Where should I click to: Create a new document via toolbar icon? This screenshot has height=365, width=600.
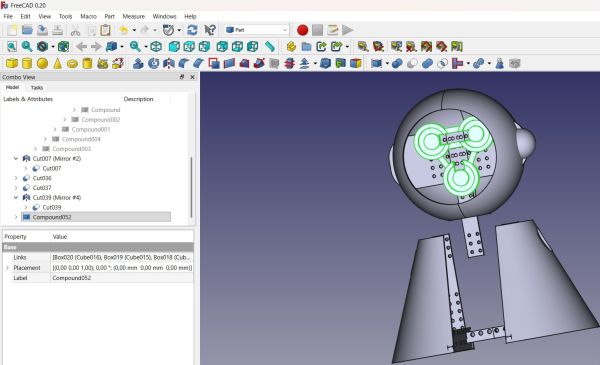12,30
